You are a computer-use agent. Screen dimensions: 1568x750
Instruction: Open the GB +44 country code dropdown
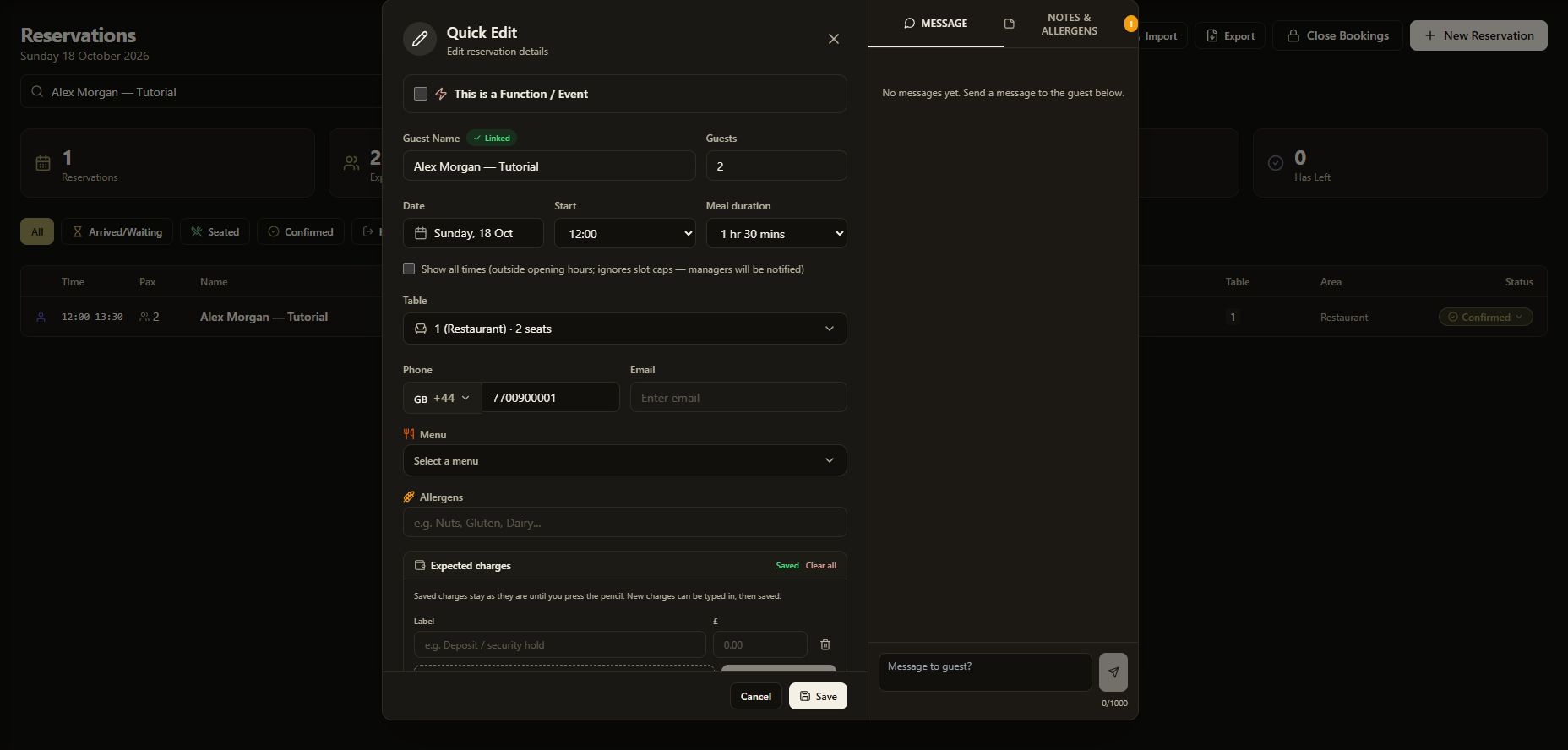click(x=442, y=398)
